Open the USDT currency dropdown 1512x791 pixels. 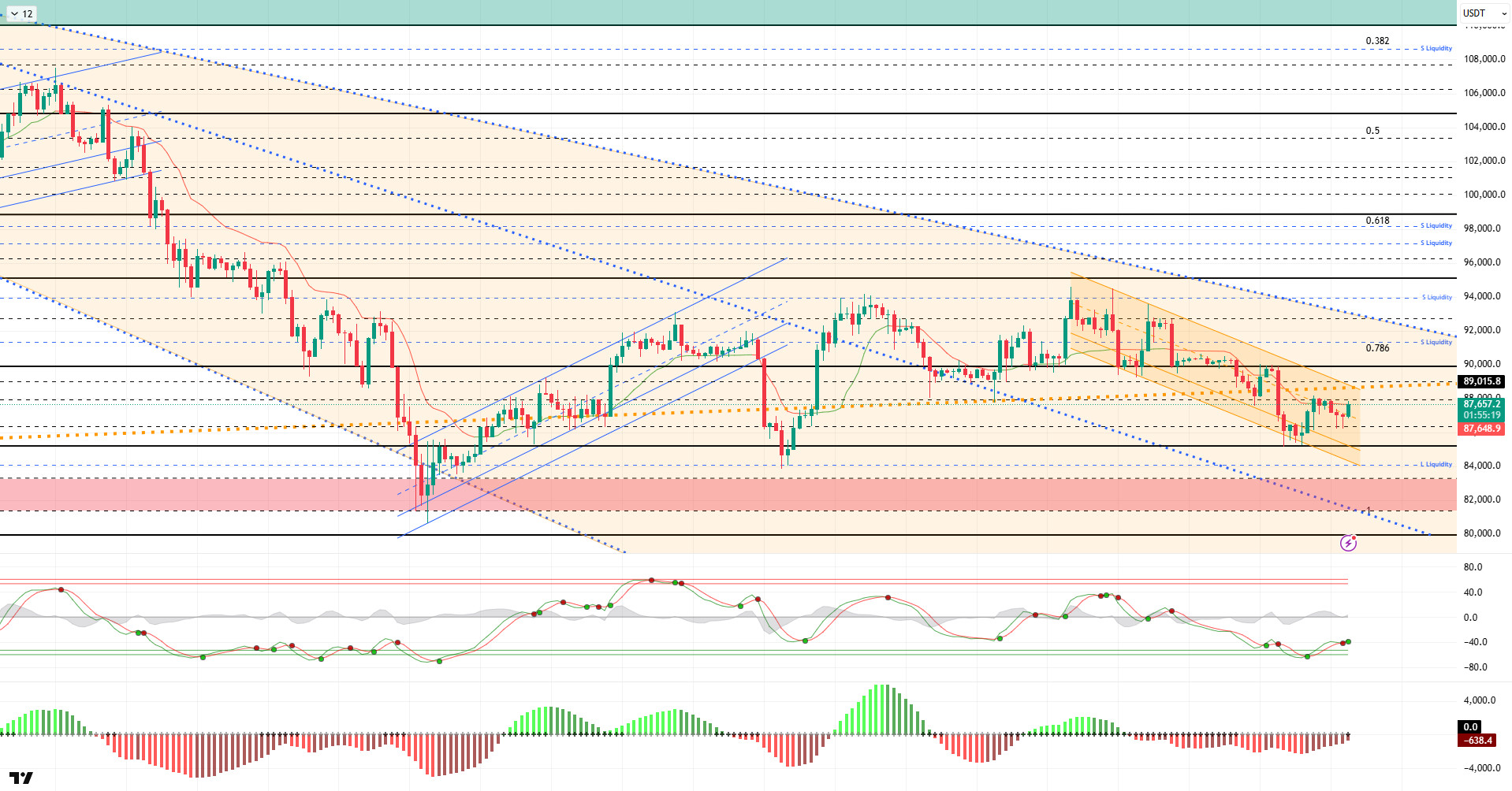(x=1483, y=13)
